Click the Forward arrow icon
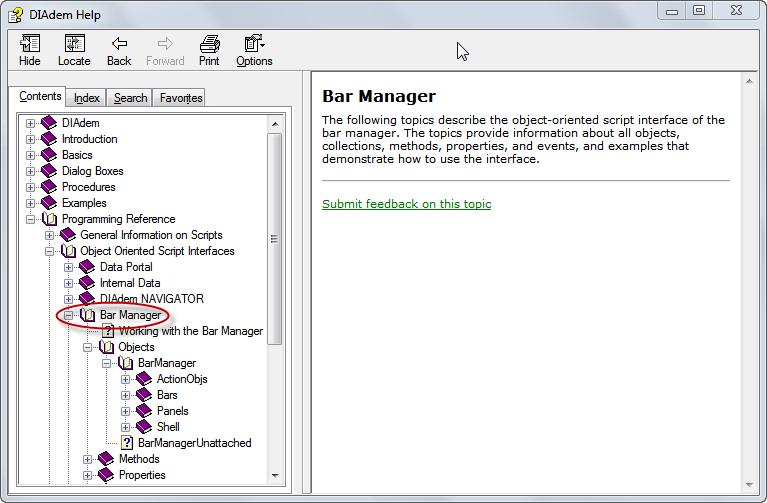Image resolution: width=767 pixels, height=503 pixels. (165, 44)
